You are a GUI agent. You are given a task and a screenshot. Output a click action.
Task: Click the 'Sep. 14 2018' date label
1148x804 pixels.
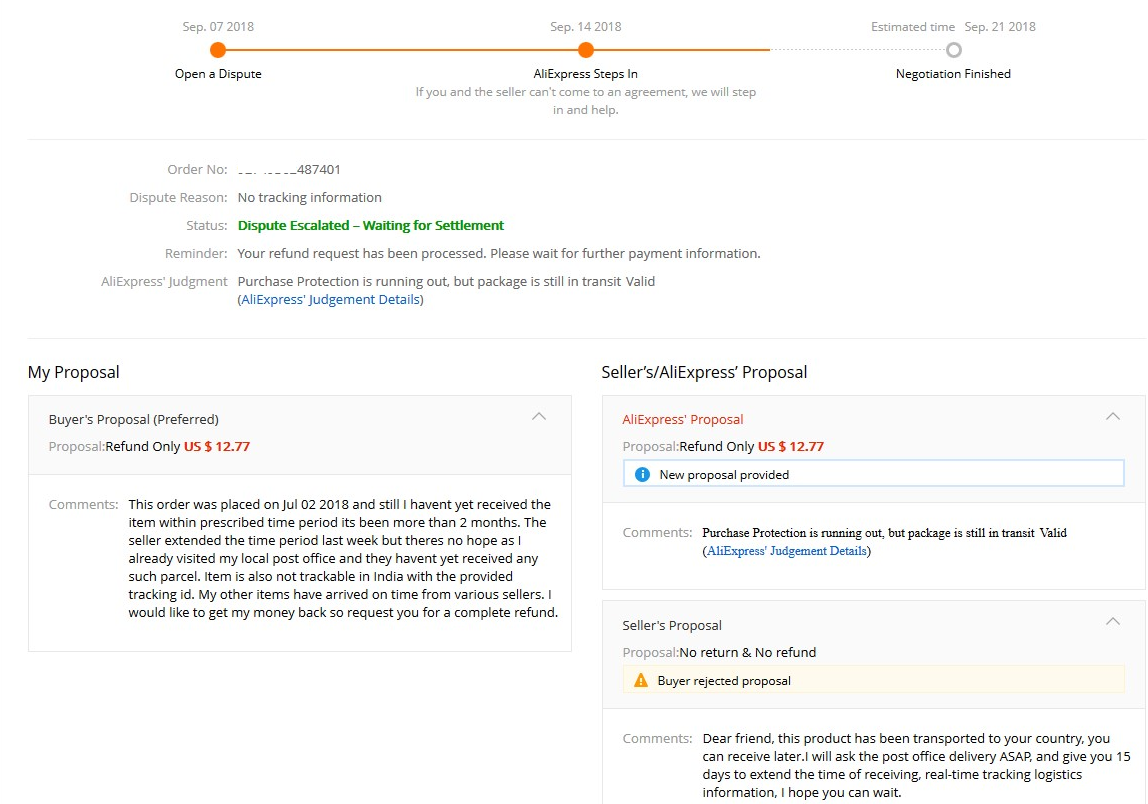click(586, 27)
